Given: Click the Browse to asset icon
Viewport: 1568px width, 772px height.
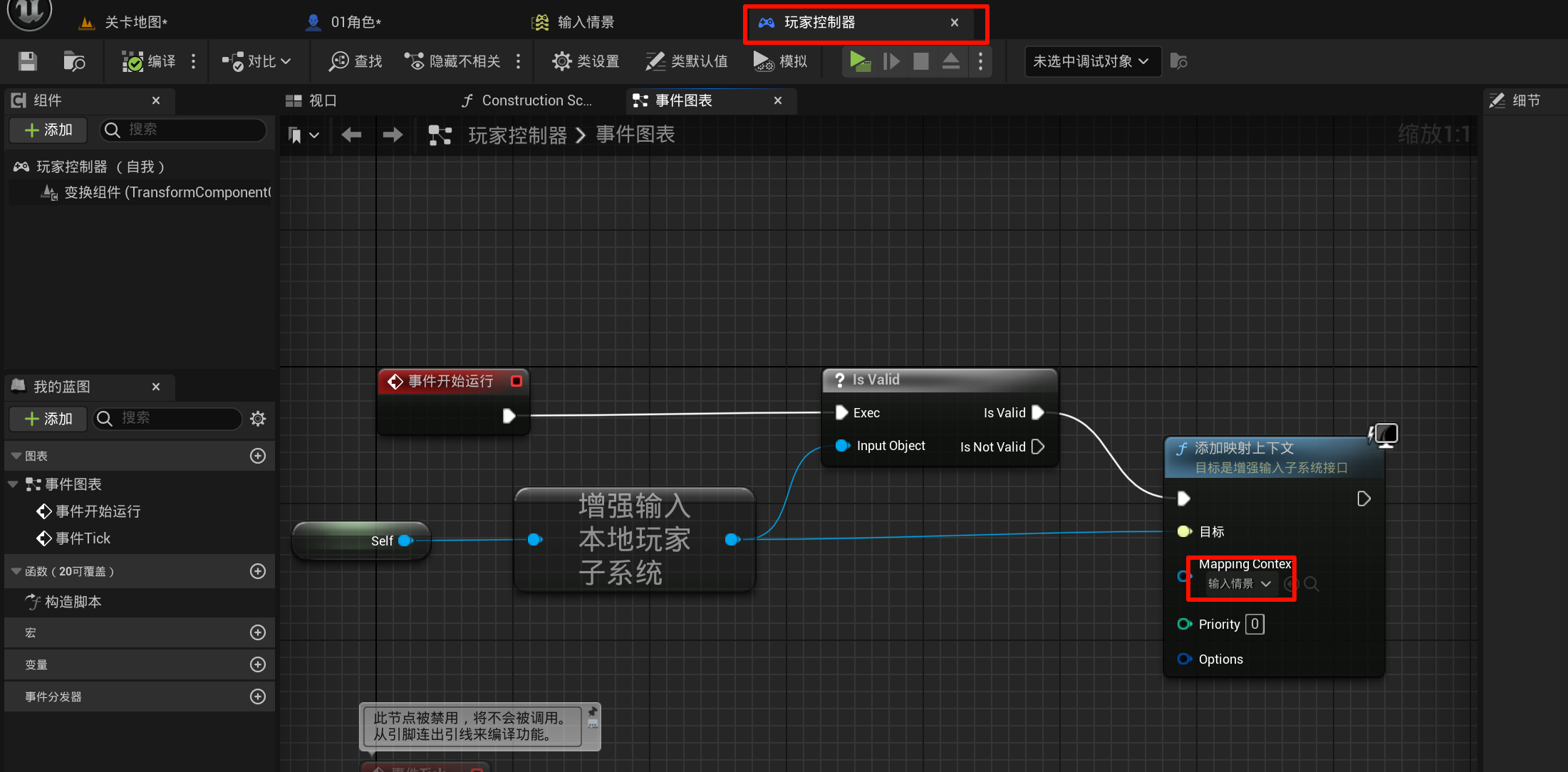Looking at the screenshot, I should click(74, 62).
